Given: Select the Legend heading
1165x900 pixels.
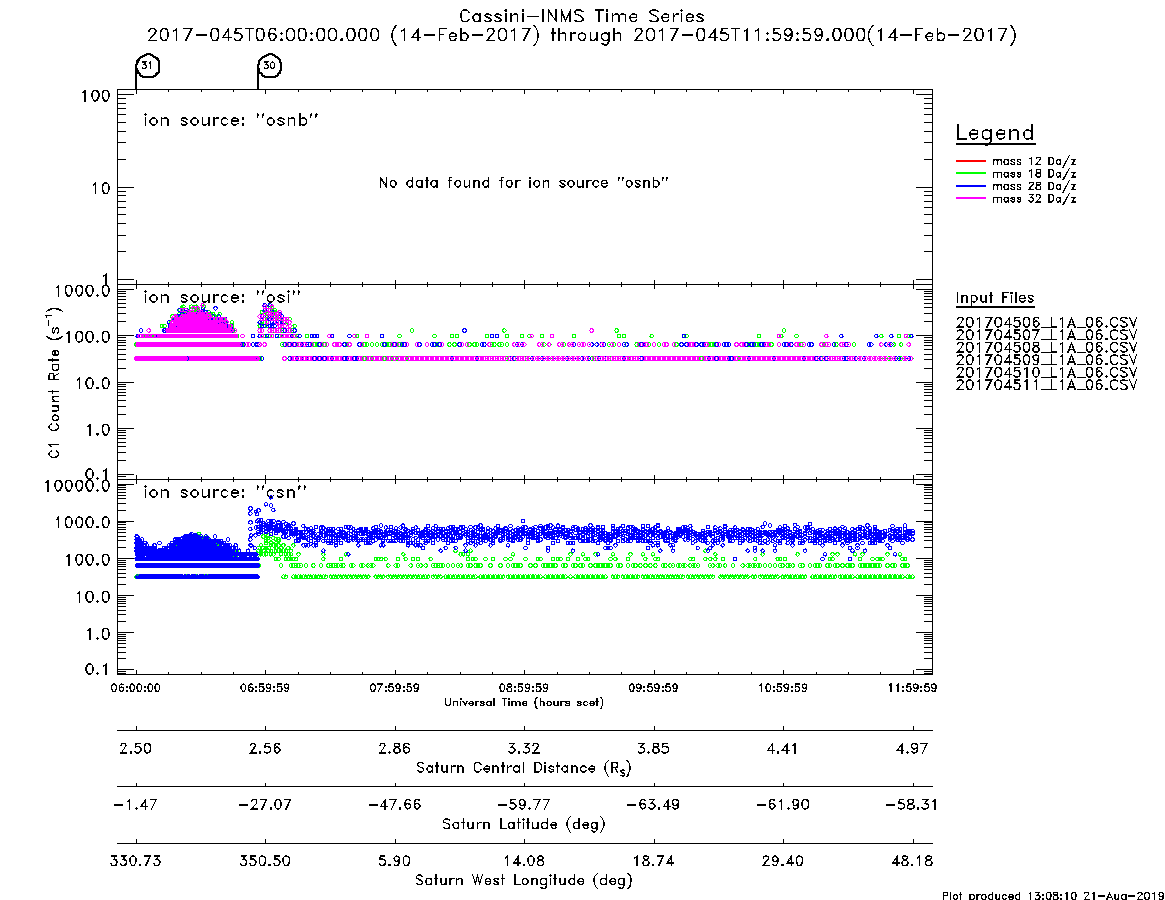Looking at the screenshot, I should 995,133.
